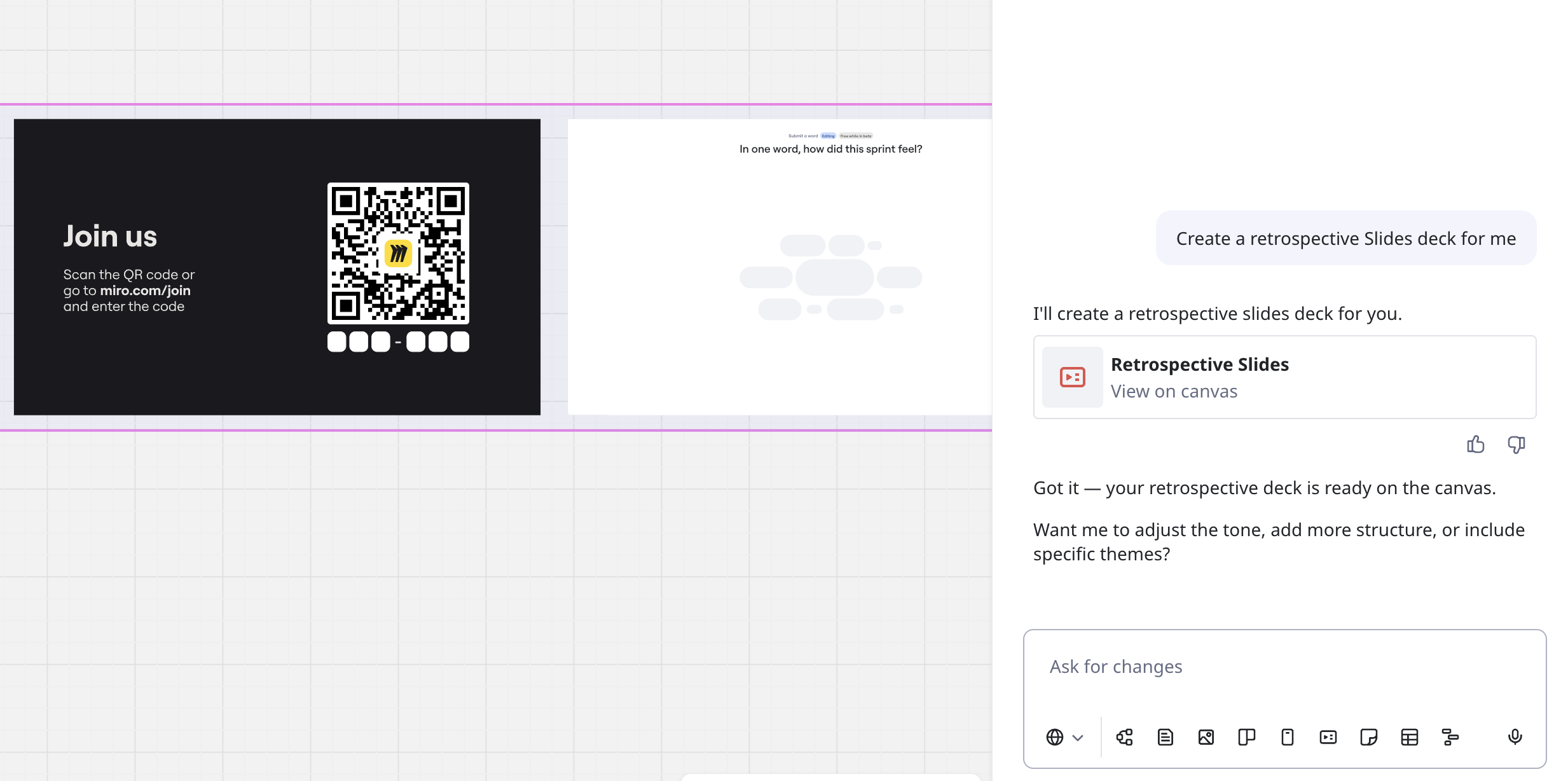This screenshot has height=781, width=1568.
Task: Select the diagram format icon
Action: click(x=1124, y=737)
